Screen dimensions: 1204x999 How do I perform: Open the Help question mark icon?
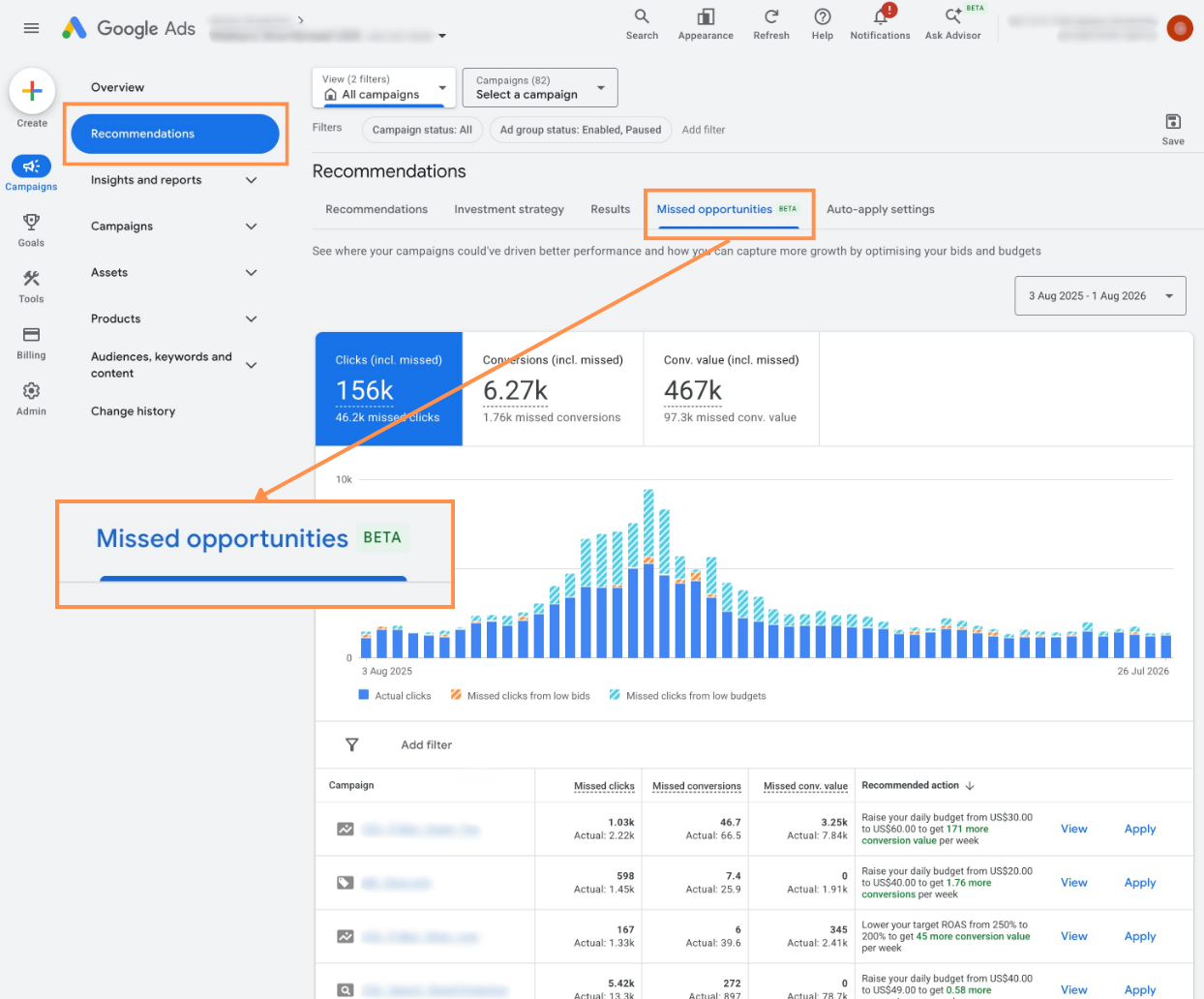click(823, 16)
